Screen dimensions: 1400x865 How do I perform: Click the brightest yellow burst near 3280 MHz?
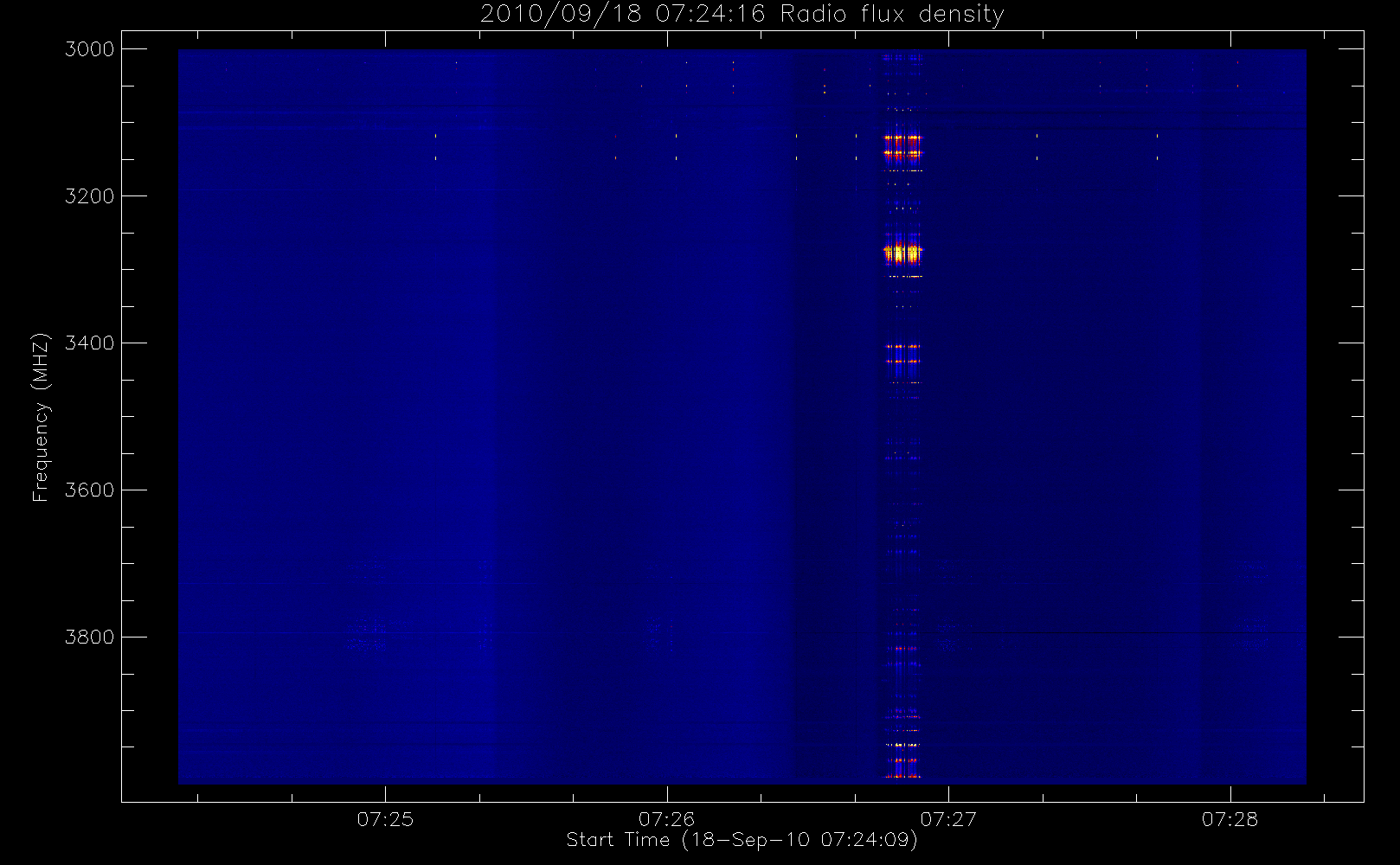(903, 253)
